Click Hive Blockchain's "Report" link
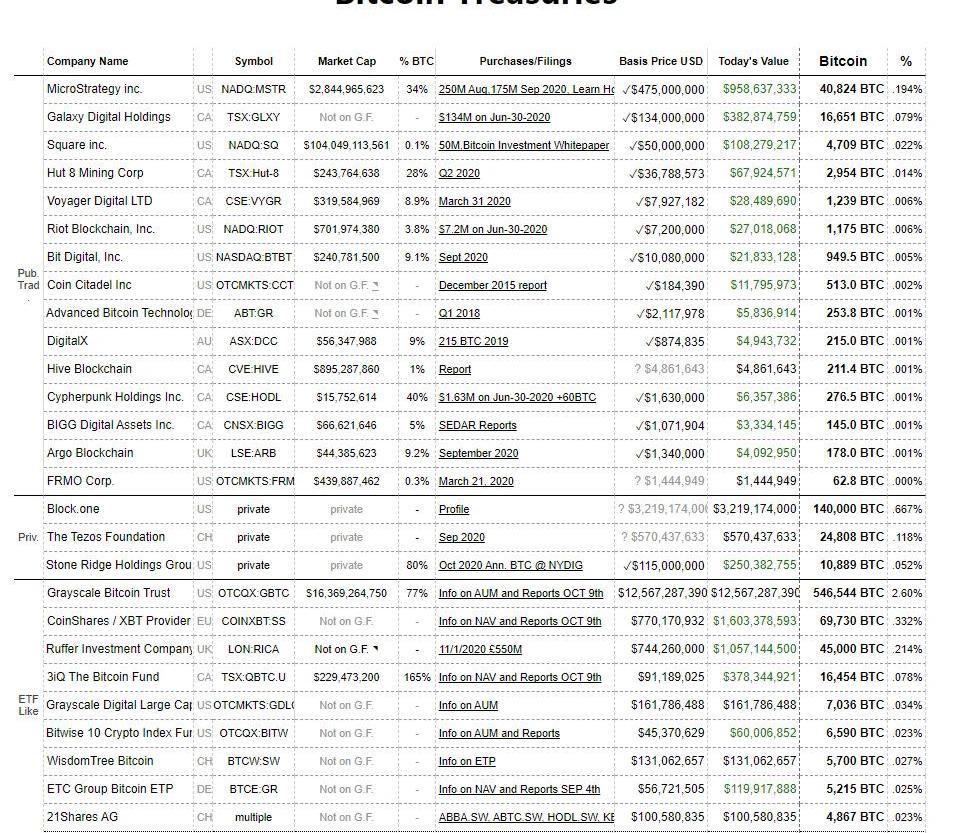 coord(454,369)
